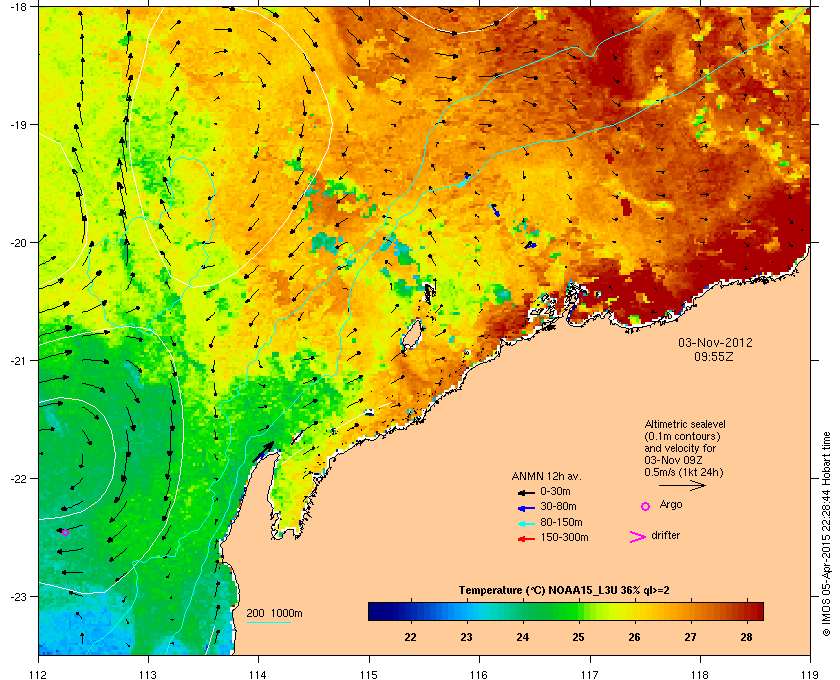
Task: Click the longitude axis label 112
Action: pyautogui.click(x=38, y=674)
